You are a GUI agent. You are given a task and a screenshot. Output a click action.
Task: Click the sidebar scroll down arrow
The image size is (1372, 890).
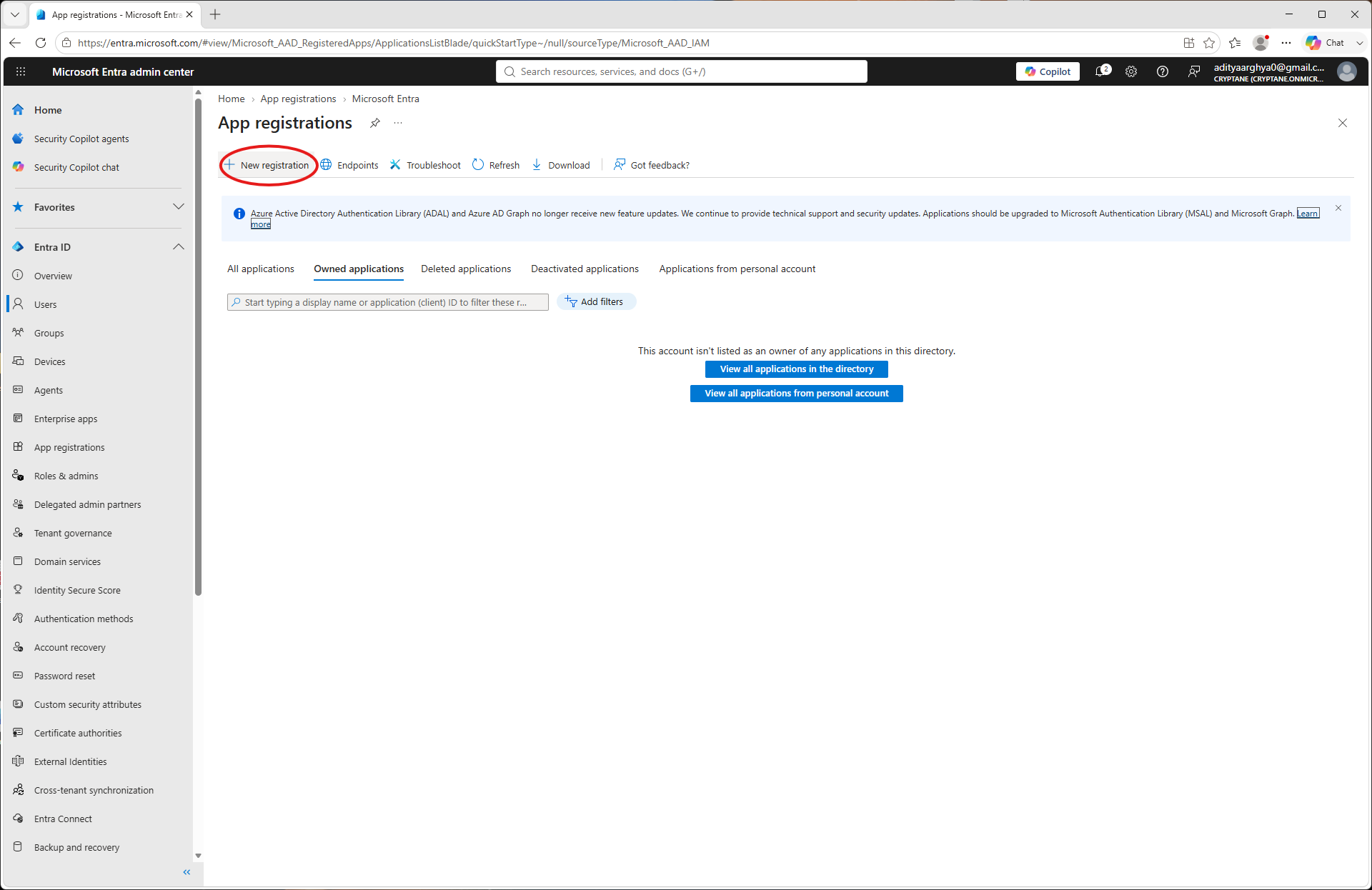click(198, 856)
